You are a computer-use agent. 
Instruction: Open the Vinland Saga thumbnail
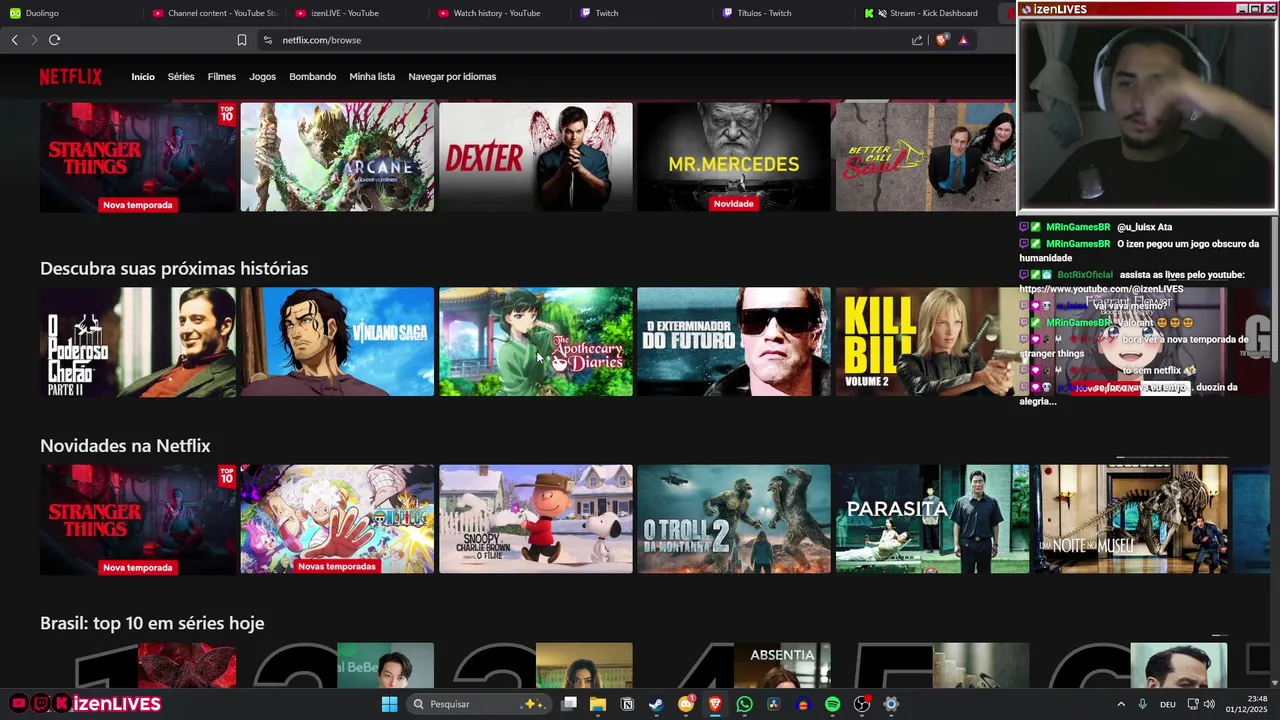click(x=337, y=342)
